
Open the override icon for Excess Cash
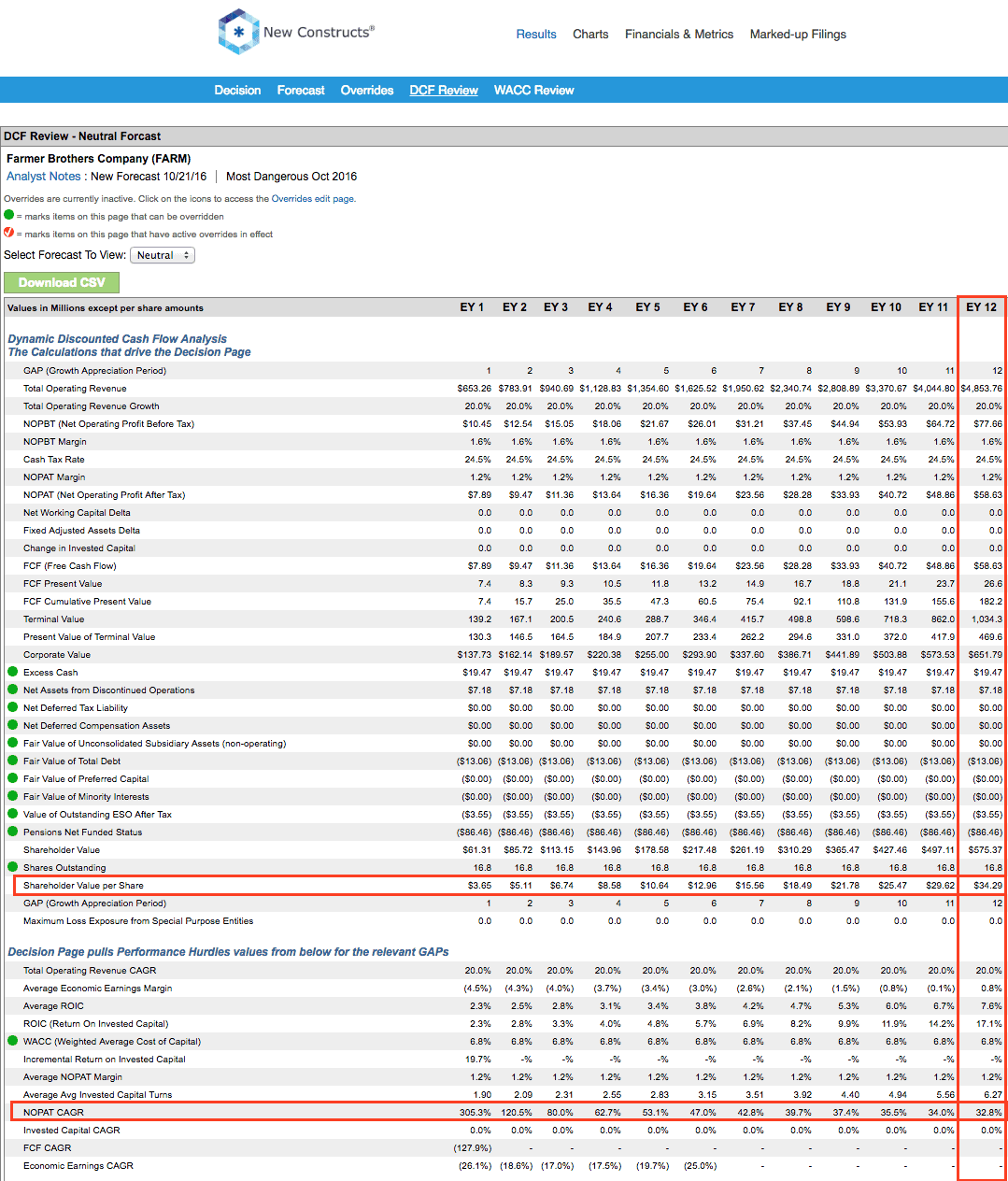coord(13,672)
